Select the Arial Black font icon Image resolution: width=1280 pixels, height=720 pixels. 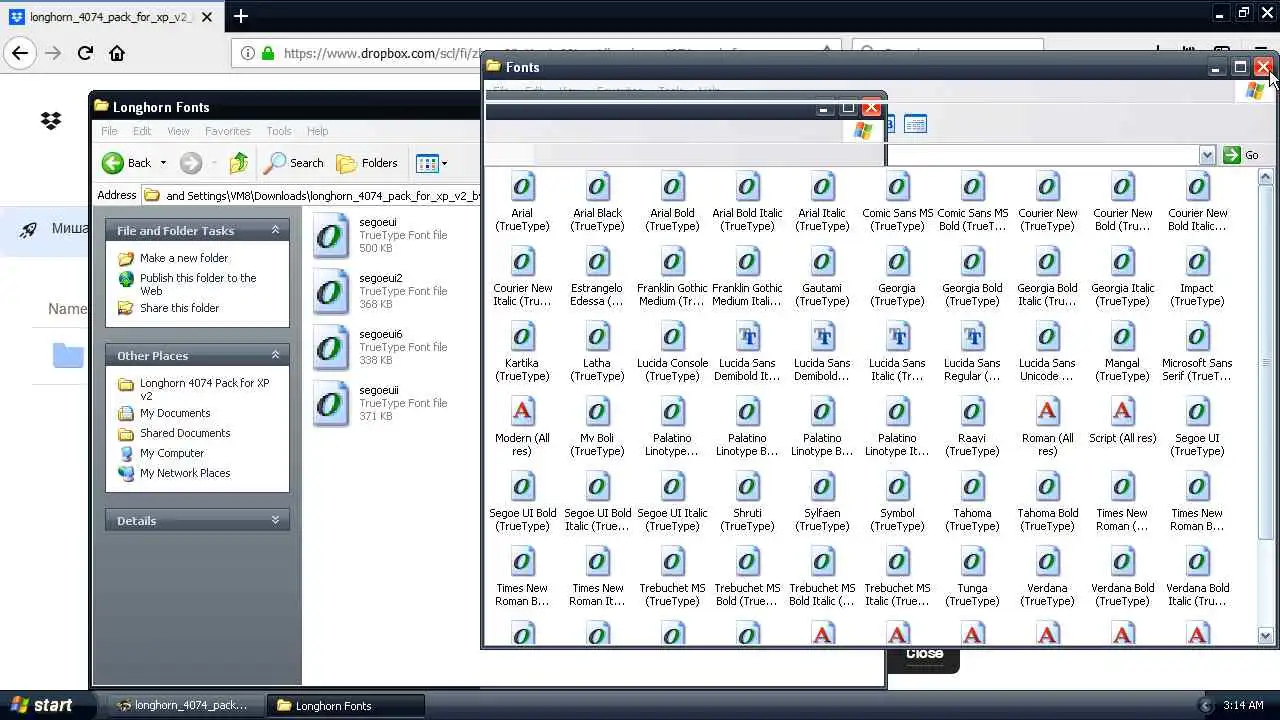tap(597, 187)
